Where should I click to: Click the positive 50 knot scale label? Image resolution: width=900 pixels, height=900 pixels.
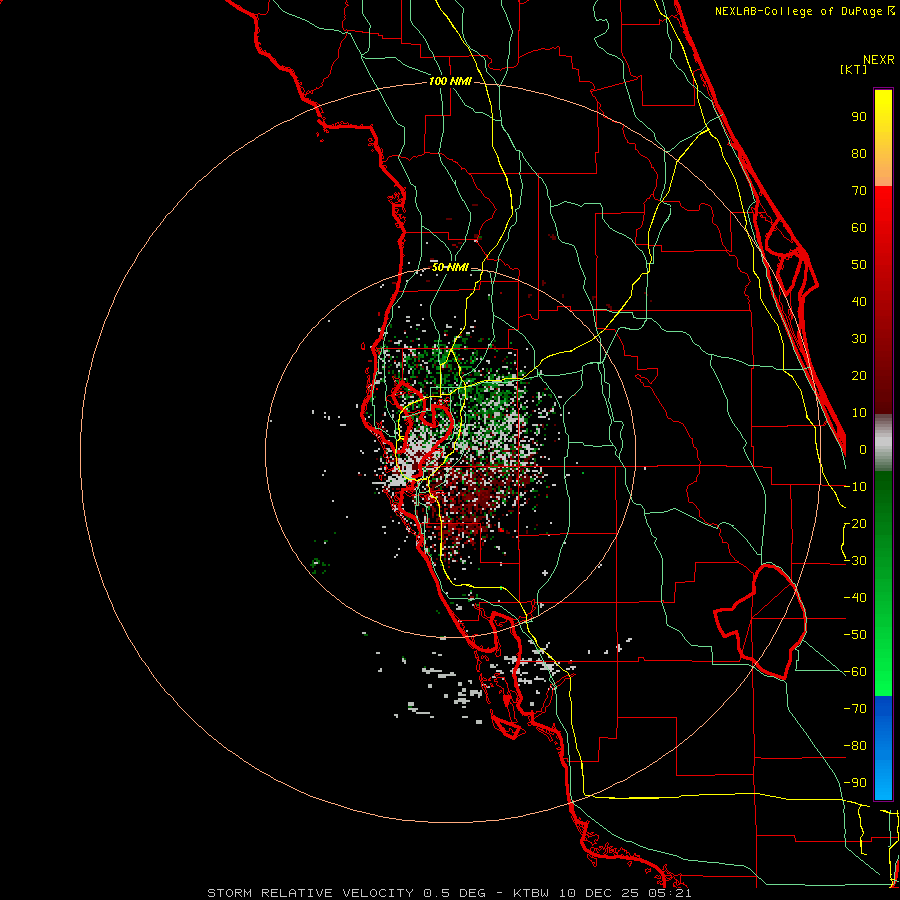[x=859, y=265]
